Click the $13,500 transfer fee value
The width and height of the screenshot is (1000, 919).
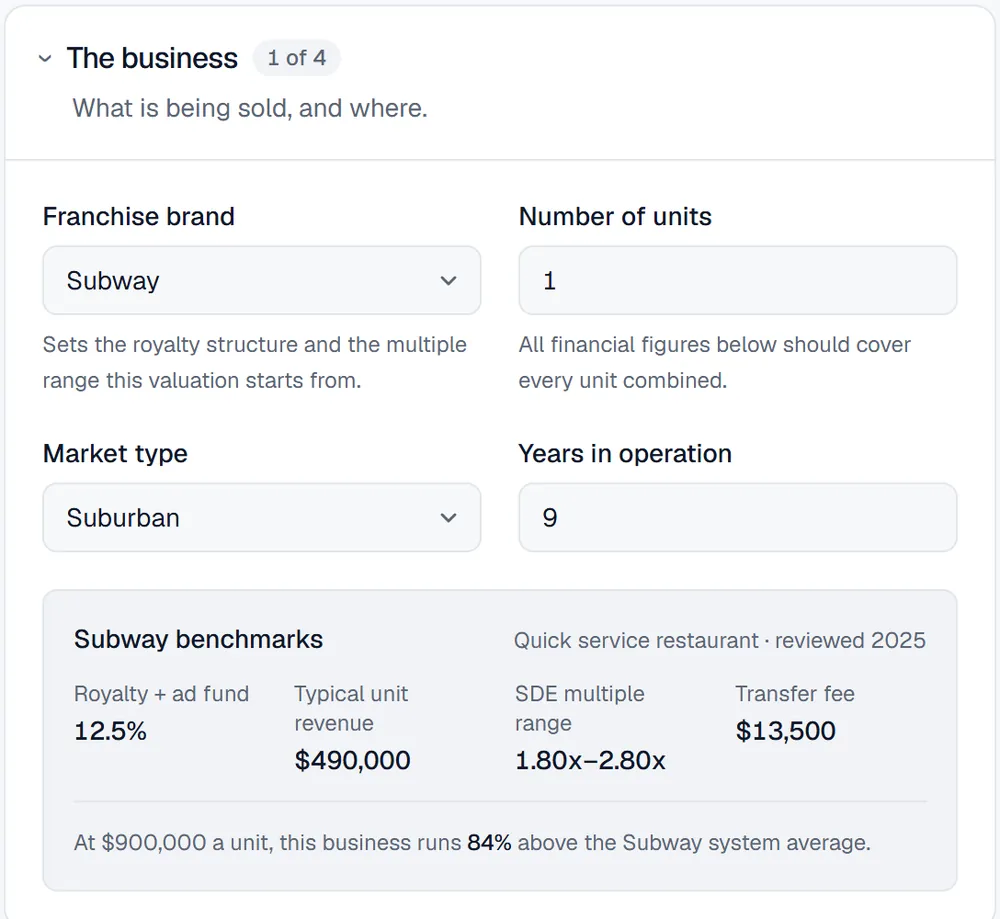point(786,731)
